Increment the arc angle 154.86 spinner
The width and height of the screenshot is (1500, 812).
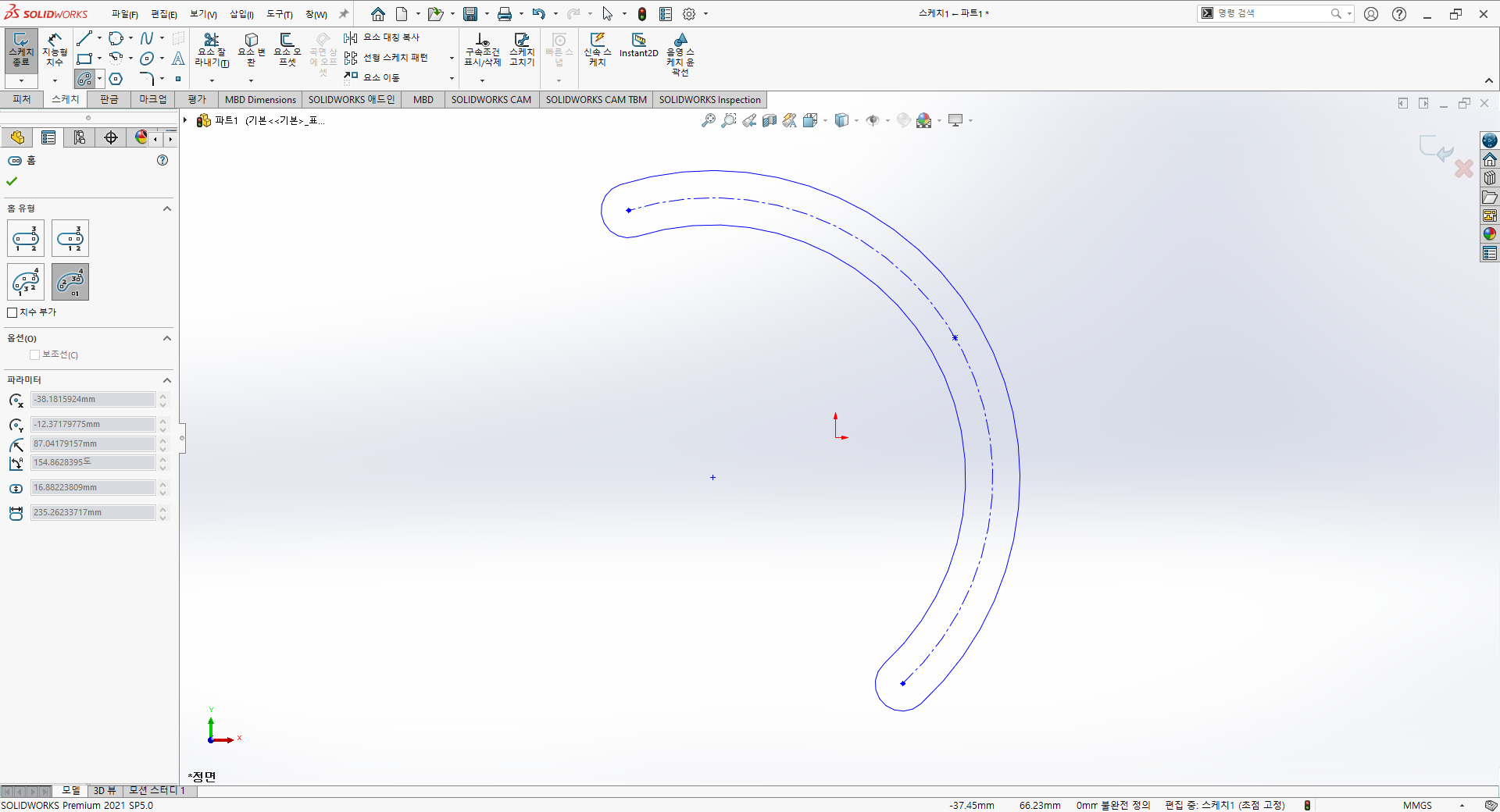[x=162, y=459]
